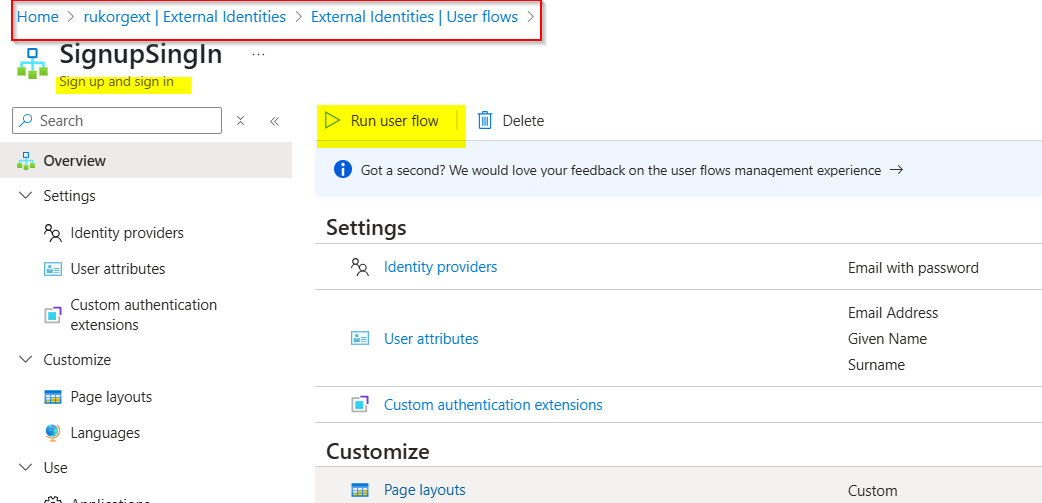Viewport: 1042px width, 503px height.
Task: Click the Identity providers icon in Settings table
Action: tap(360, 267)
